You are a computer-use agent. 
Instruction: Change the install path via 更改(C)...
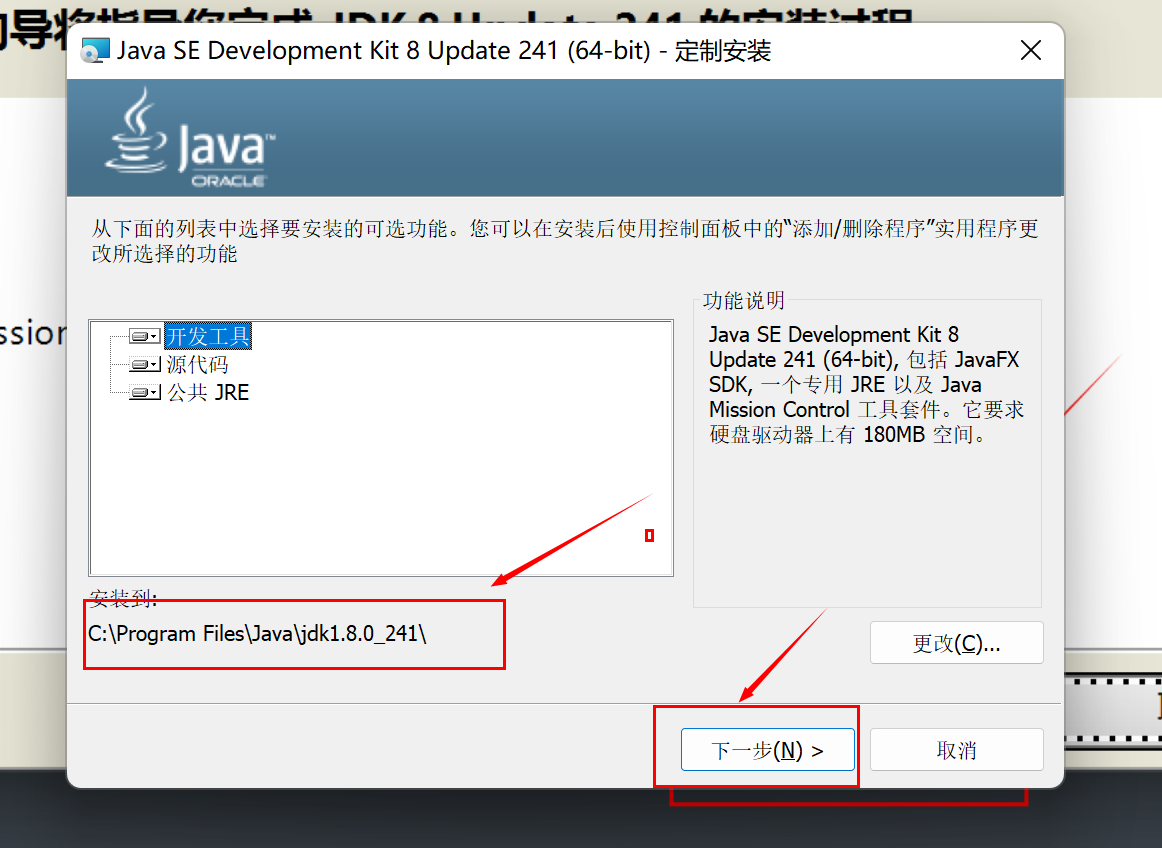pos(957,643)
